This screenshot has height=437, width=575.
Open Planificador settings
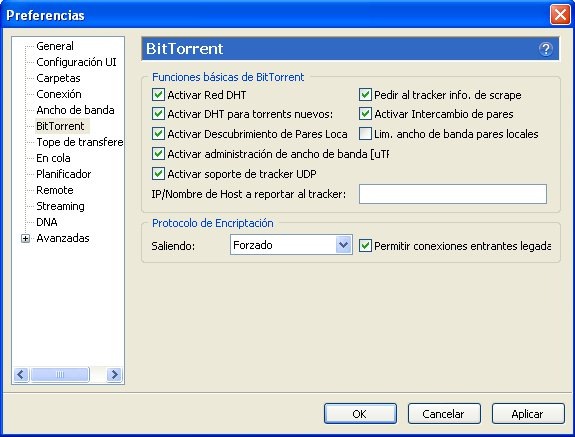click(x=63, y=174)
